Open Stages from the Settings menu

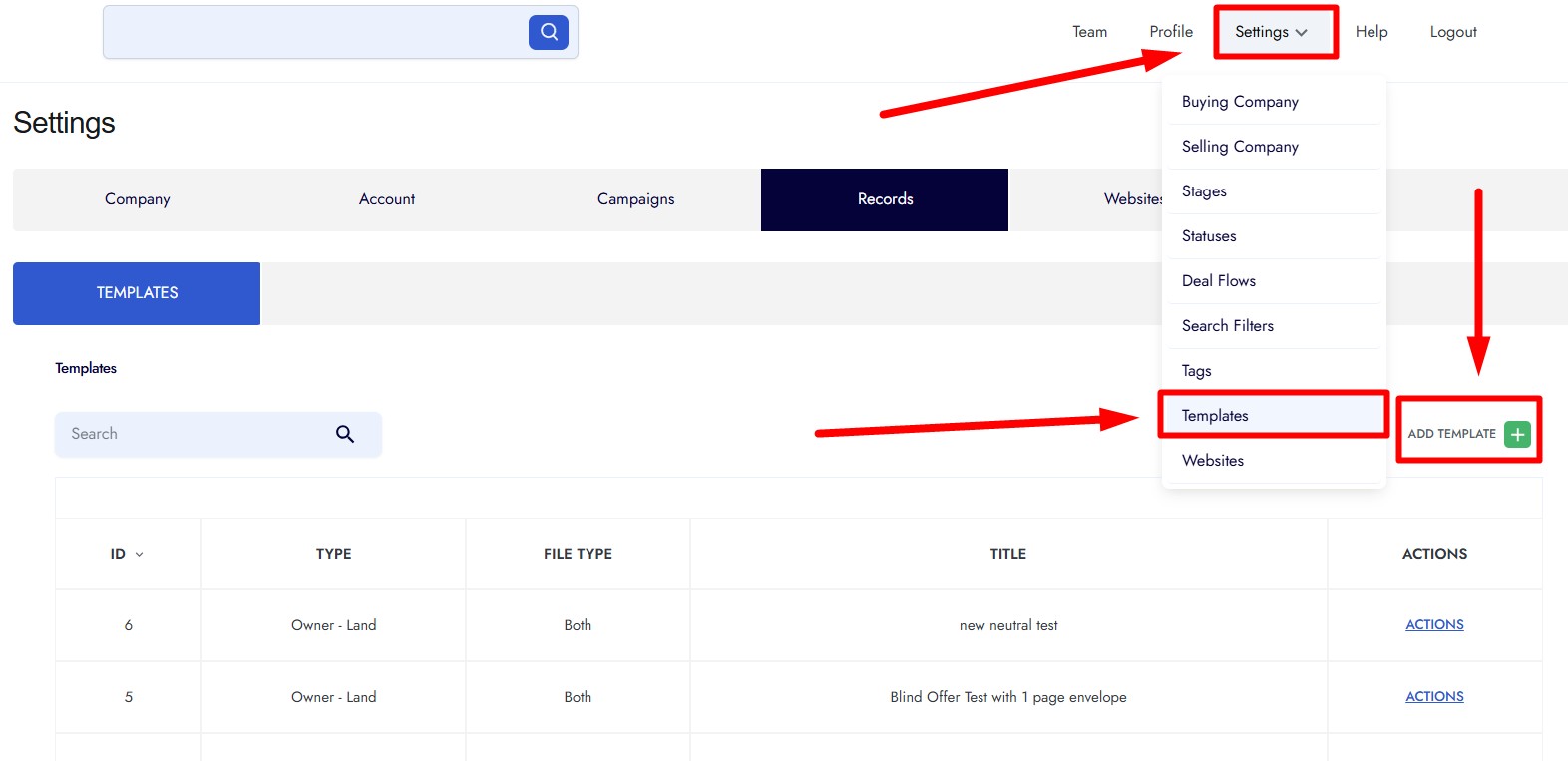pos(1204,191)
